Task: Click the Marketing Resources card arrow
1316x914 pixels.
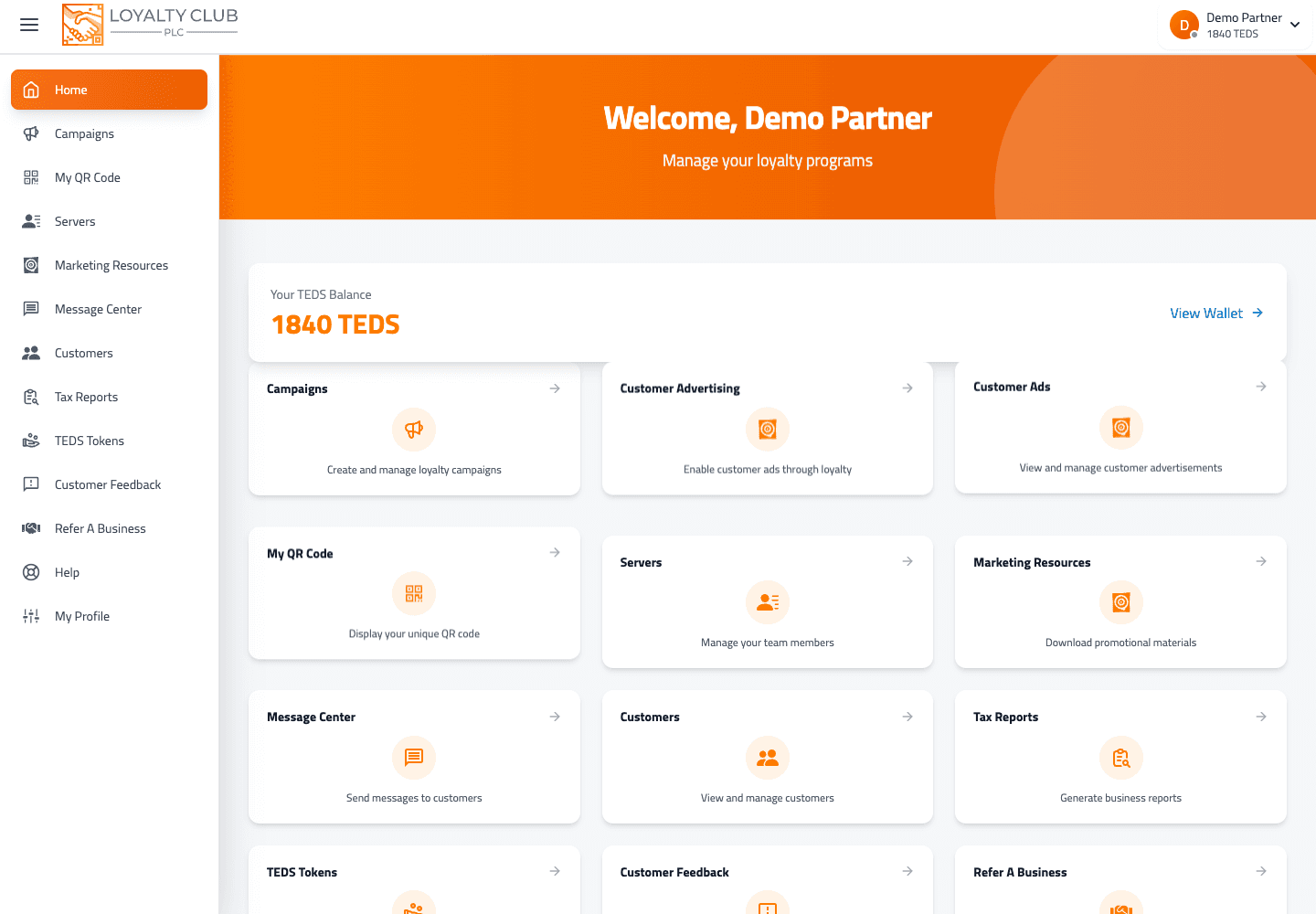Action: [1261, 561]
